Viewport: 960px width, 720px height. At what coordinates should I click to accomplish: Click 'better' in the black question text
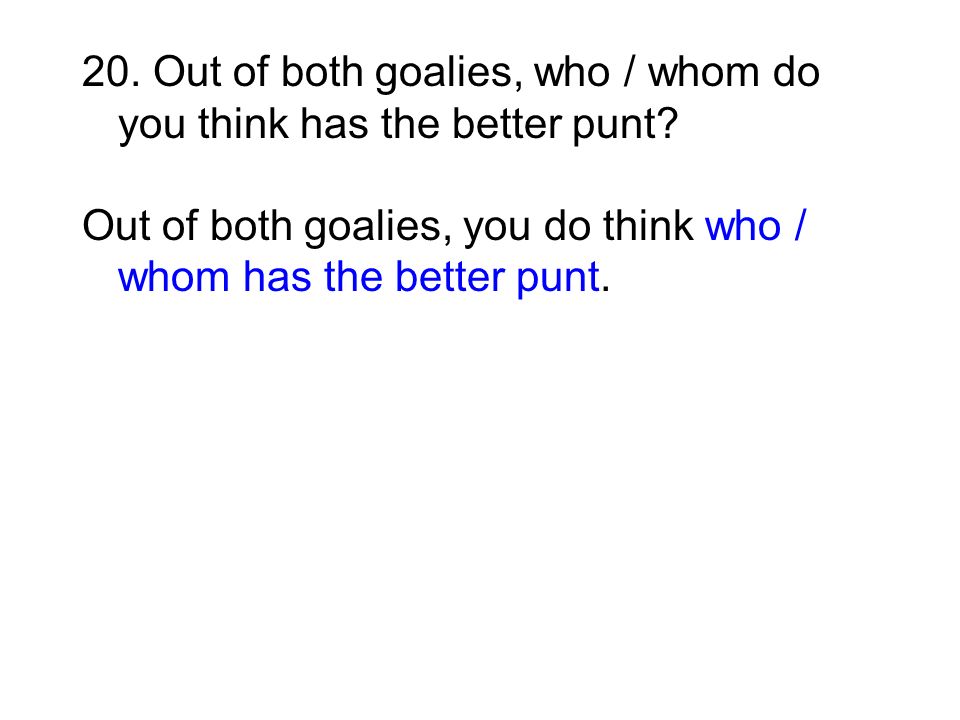(x=506, y=123)
